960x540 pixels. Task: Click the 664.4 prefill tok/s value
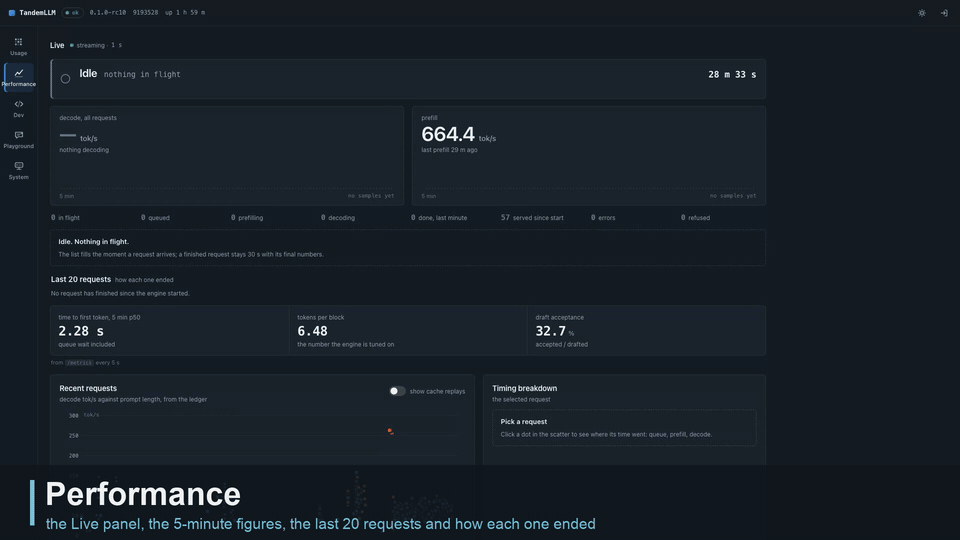click(x=448, y=134)
